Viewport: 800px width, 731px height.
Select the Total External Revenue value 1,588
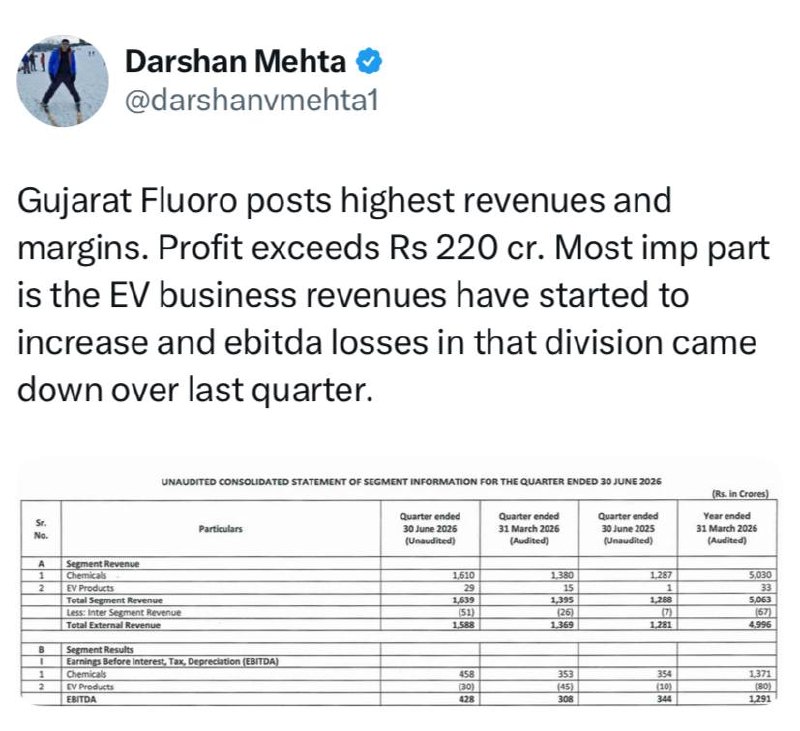[x=463, y=625]
